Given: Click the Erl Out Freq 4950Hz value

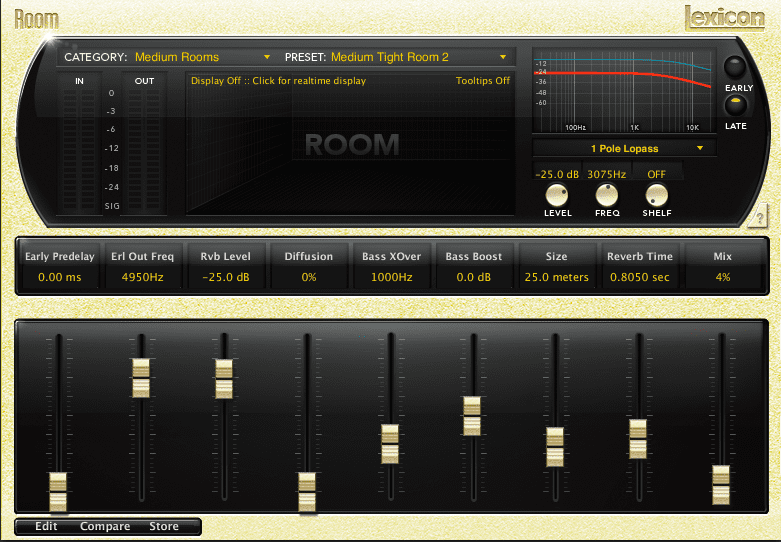Looking at the screenshot, I should click(x=142, y=277).
